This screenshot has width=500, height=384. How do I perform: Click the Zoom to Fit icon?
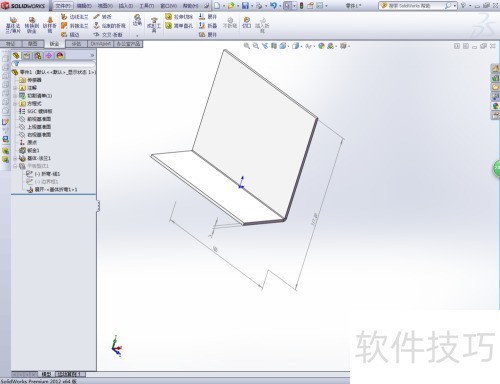[x=247, y=46]
